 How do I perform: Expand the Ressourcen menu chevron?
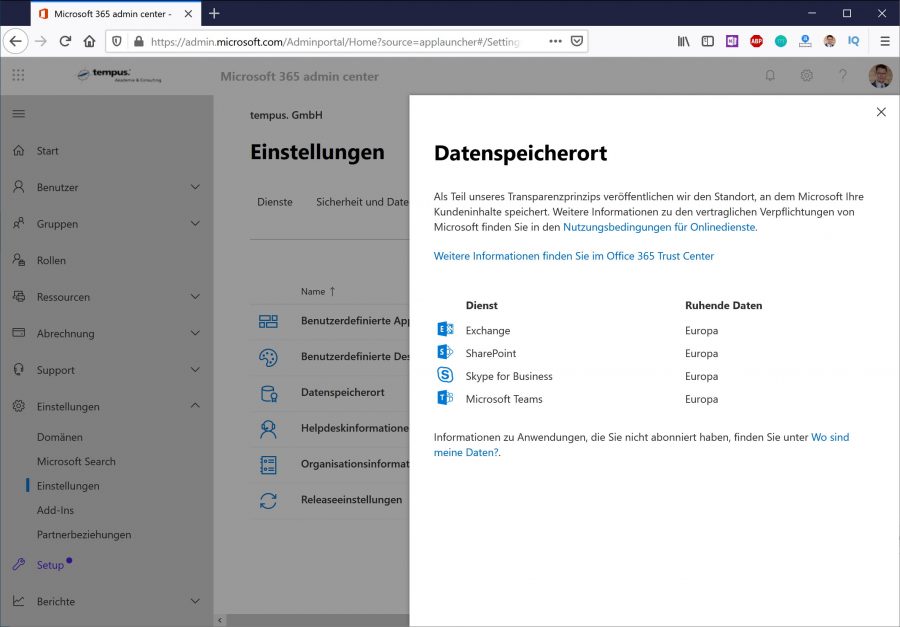point(195,296)
